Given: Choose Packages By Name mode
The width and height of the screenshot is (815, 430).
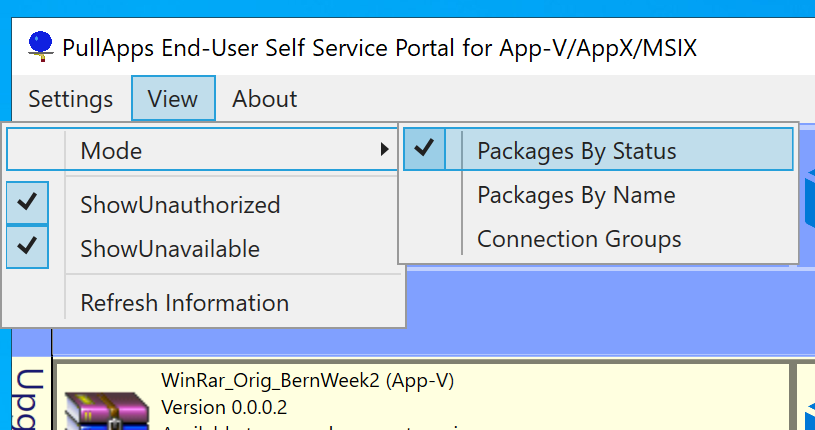Looking at the screenshot, I should (x=576, y=195).
